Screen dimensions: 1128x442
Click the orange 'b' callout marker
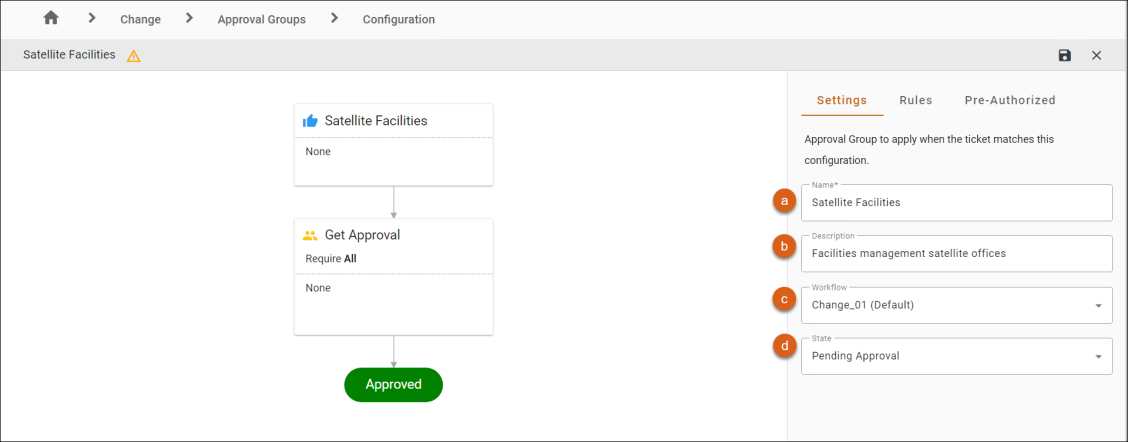pos(784,247)
